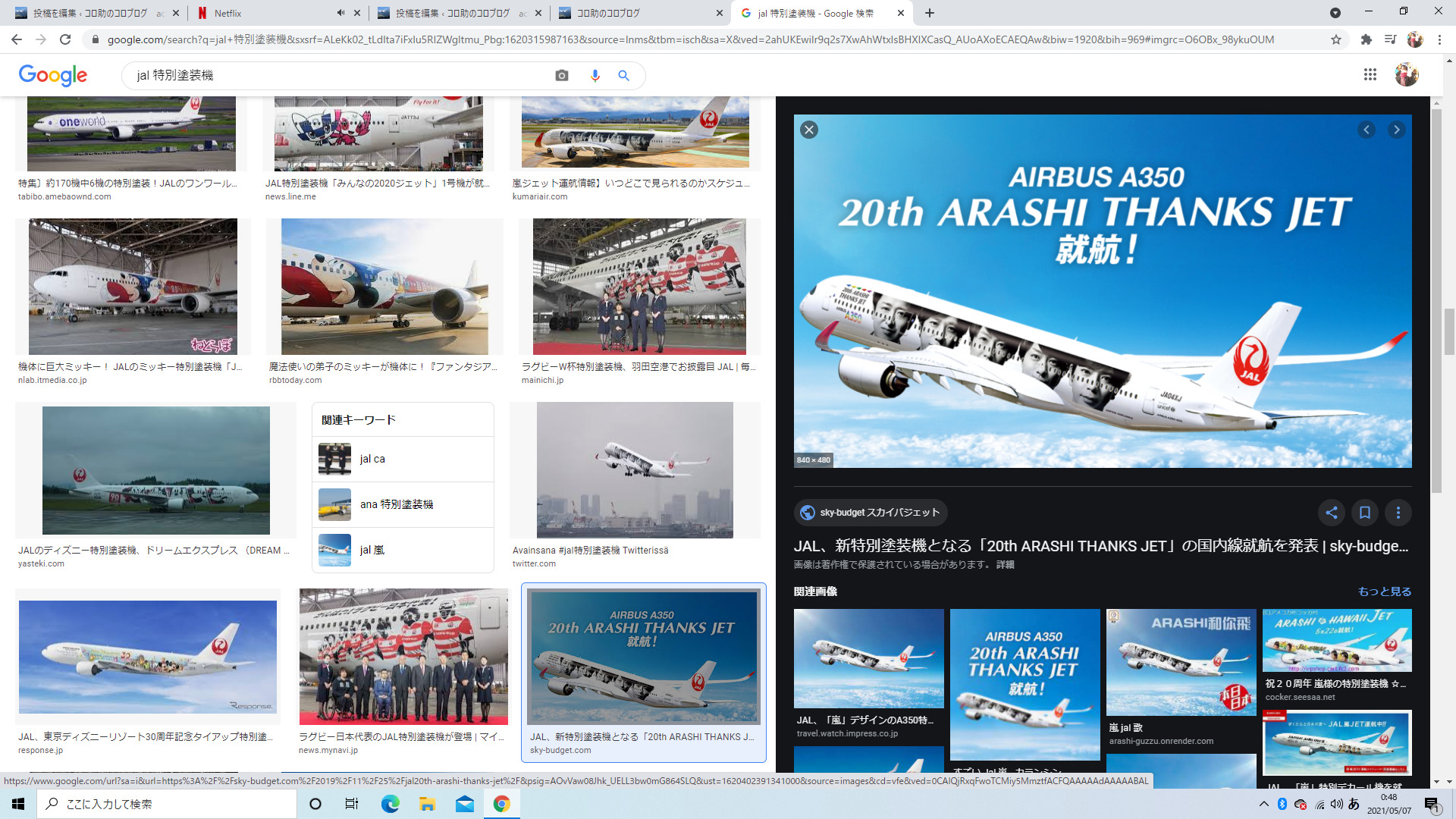Start voice search with the microphone icon
1456x819 pixels.
click(595, 75)
